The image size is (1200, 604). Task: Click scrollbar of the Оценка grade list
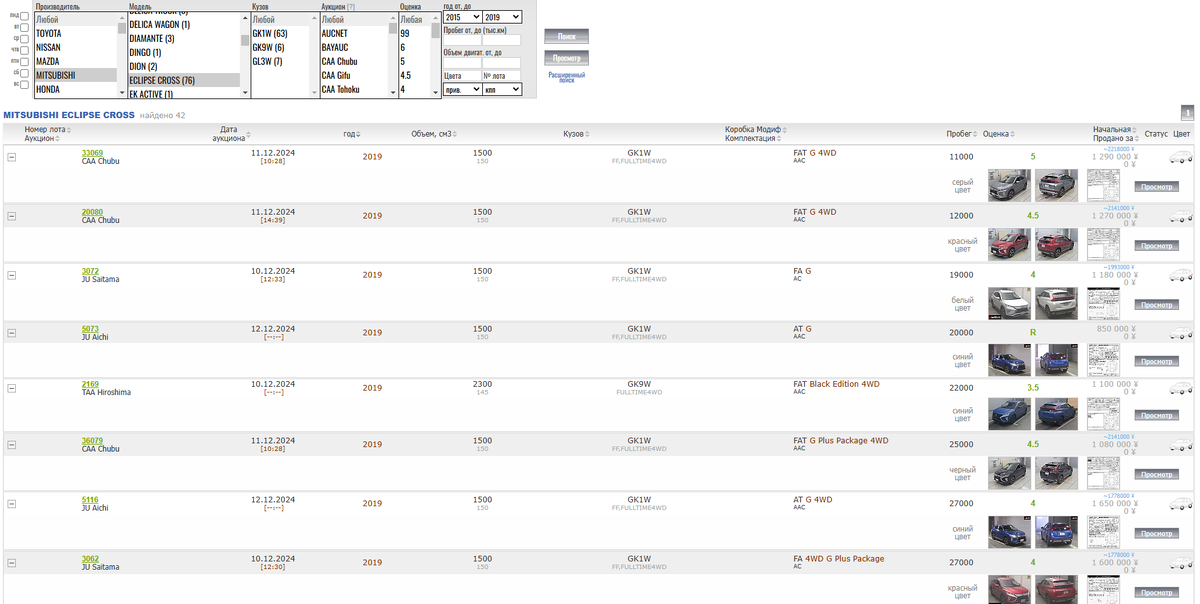[x=436, y=55]
